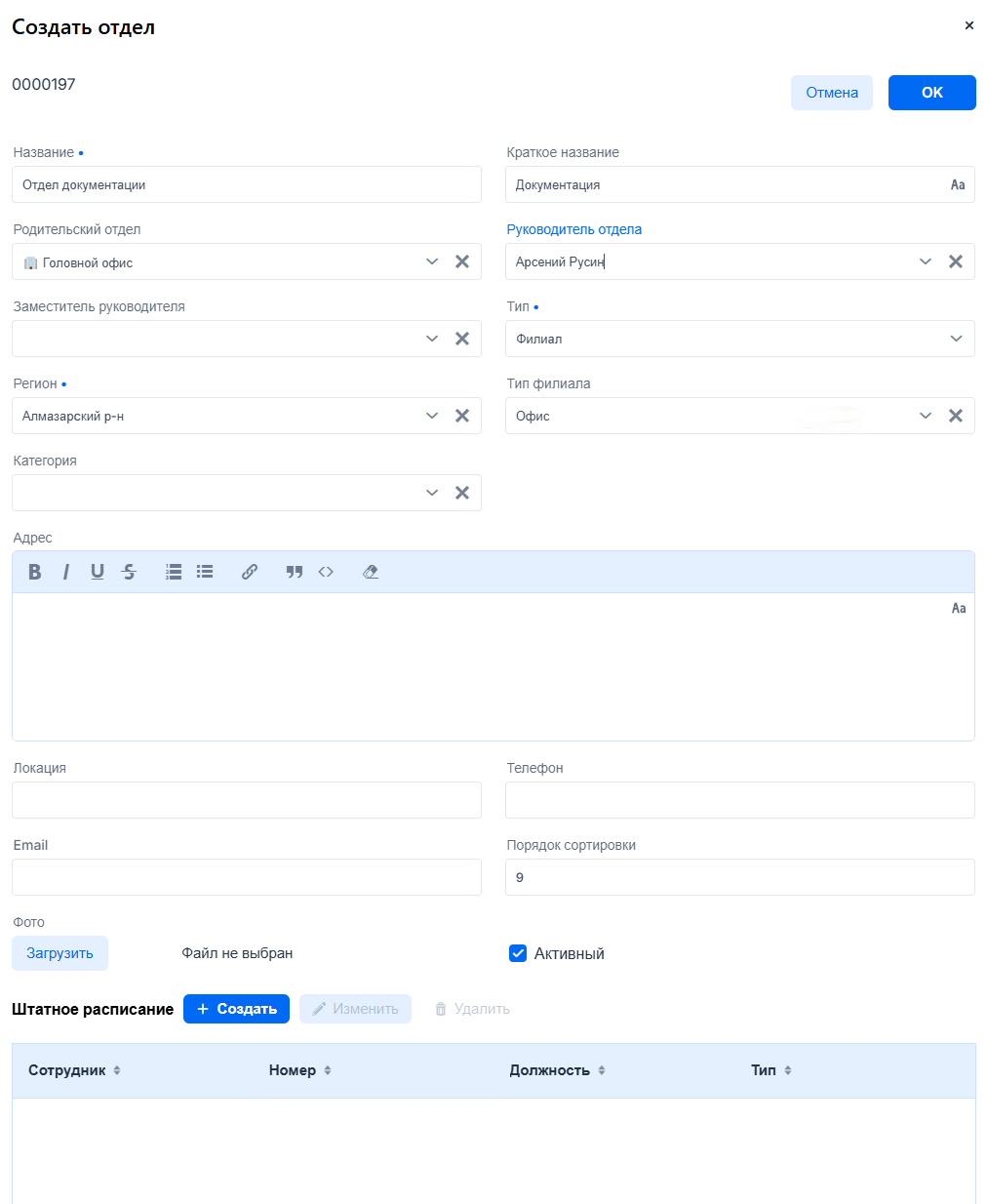Uncheck the Активный checkbox
The image size is (987, 1204).
(x=518, y=953)
